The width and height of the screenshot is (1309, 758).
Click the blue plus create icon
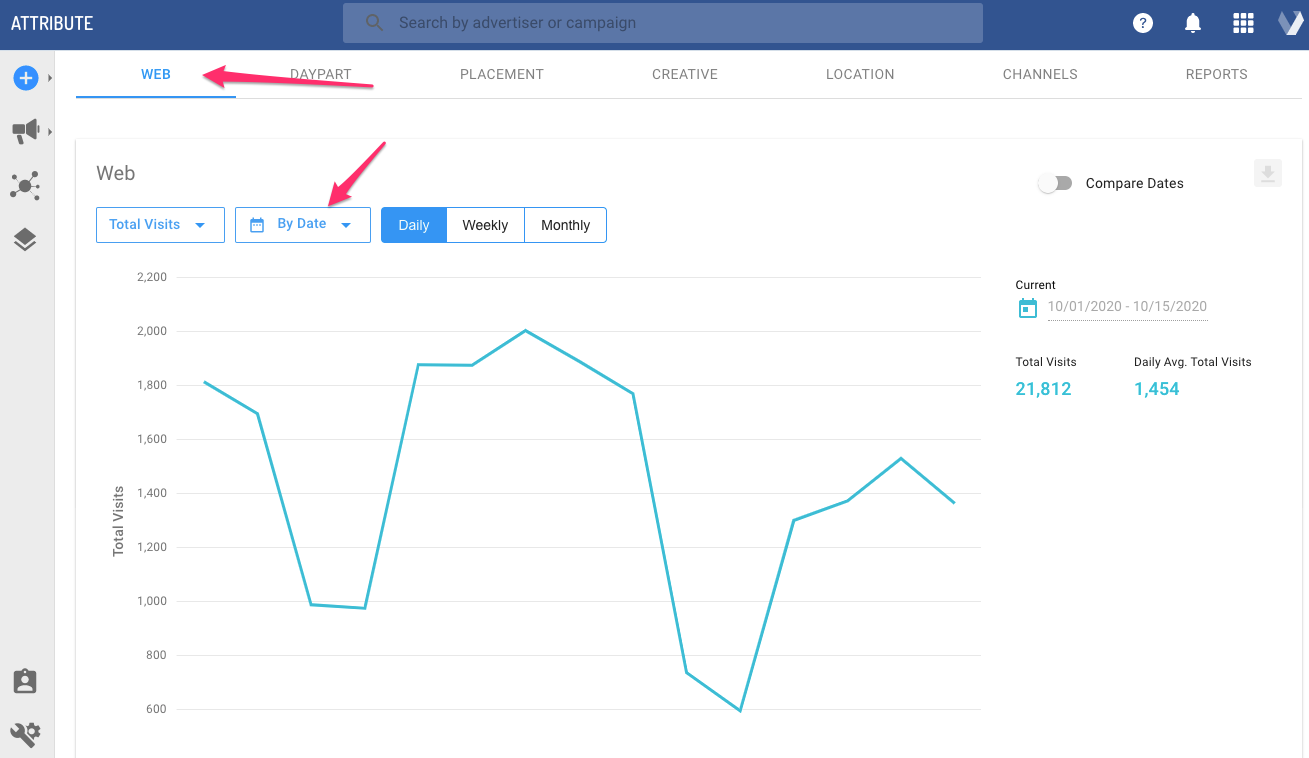pos(25,77)
